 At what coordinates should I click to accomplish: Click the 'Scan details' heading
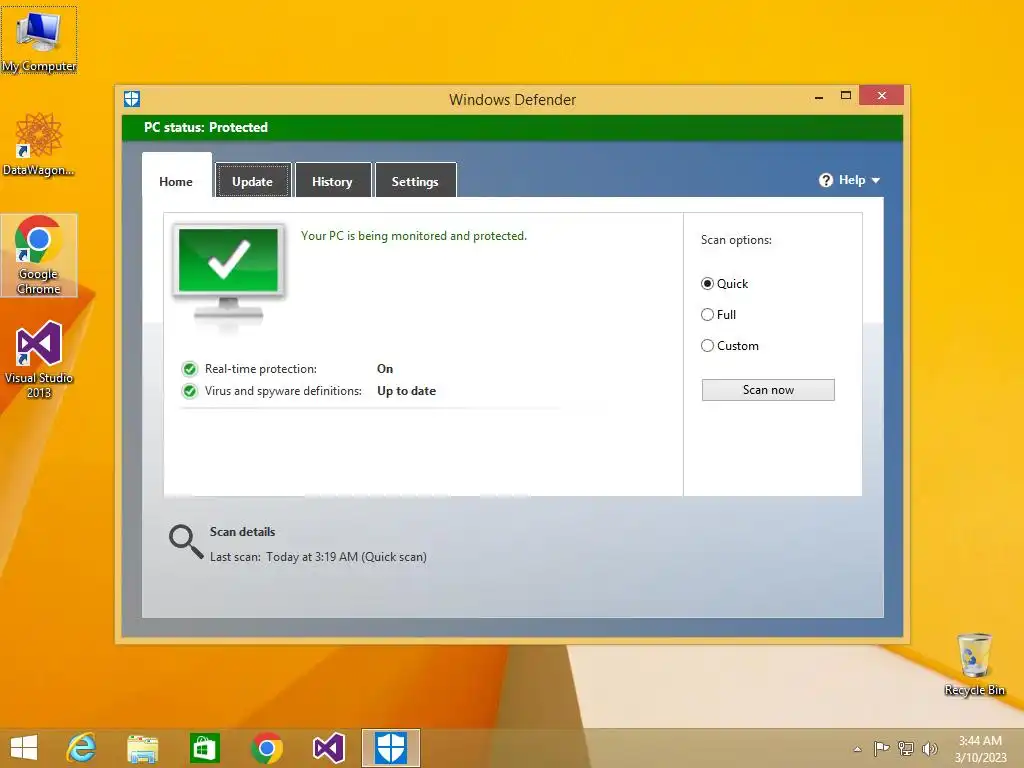pos(242,532)
